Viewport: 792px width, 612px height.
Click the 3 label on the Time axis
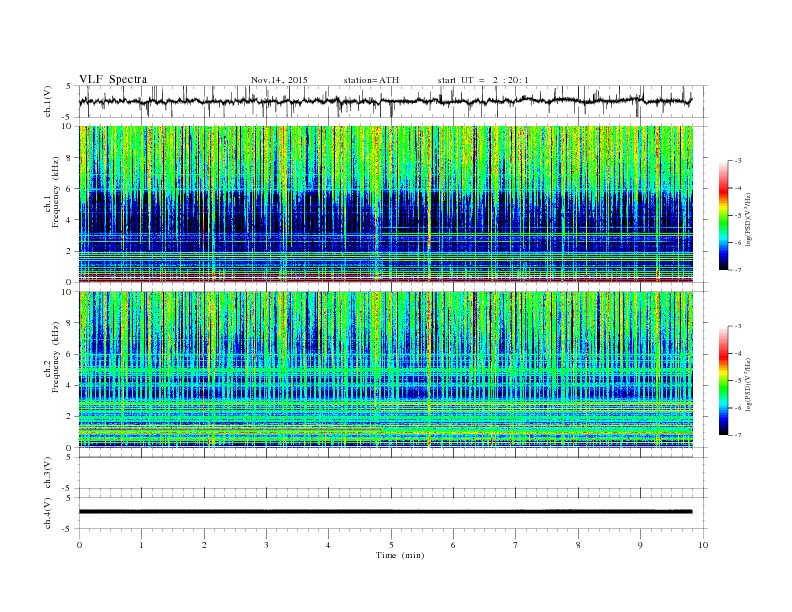pyautogui.click(x=266, y=545)
